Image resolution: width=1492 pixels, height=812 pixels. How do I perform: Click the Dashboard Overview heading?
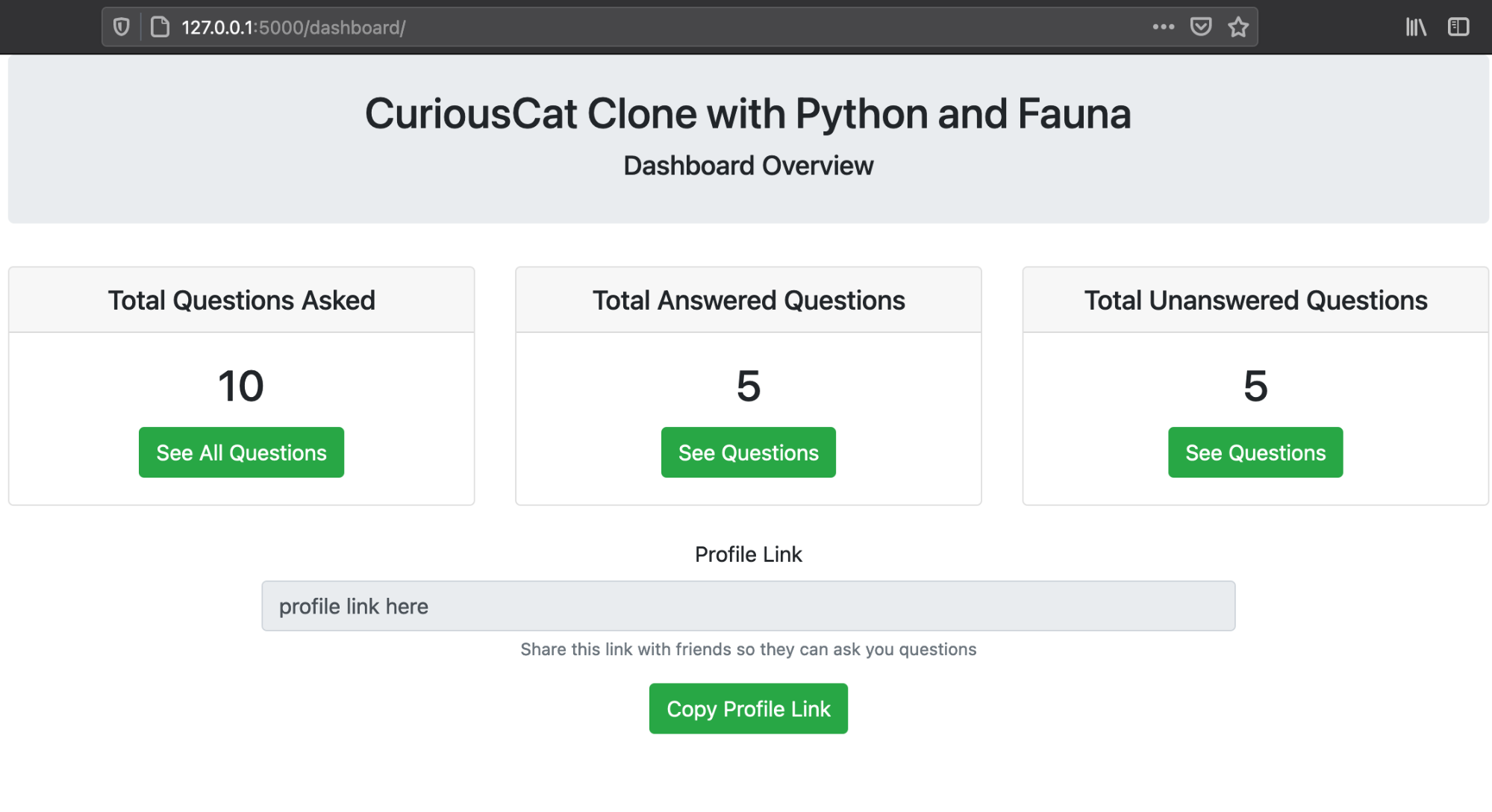tap(749, 166)
